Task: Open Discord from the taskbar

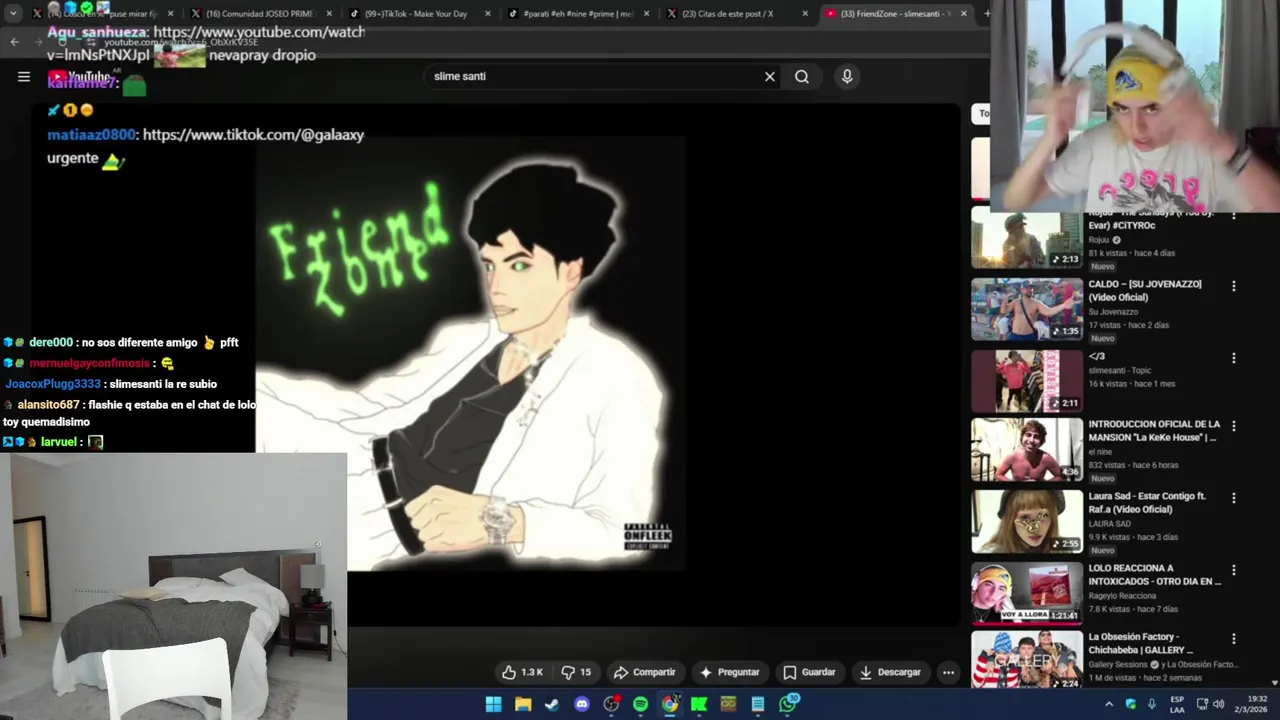Action: [582, 704]
